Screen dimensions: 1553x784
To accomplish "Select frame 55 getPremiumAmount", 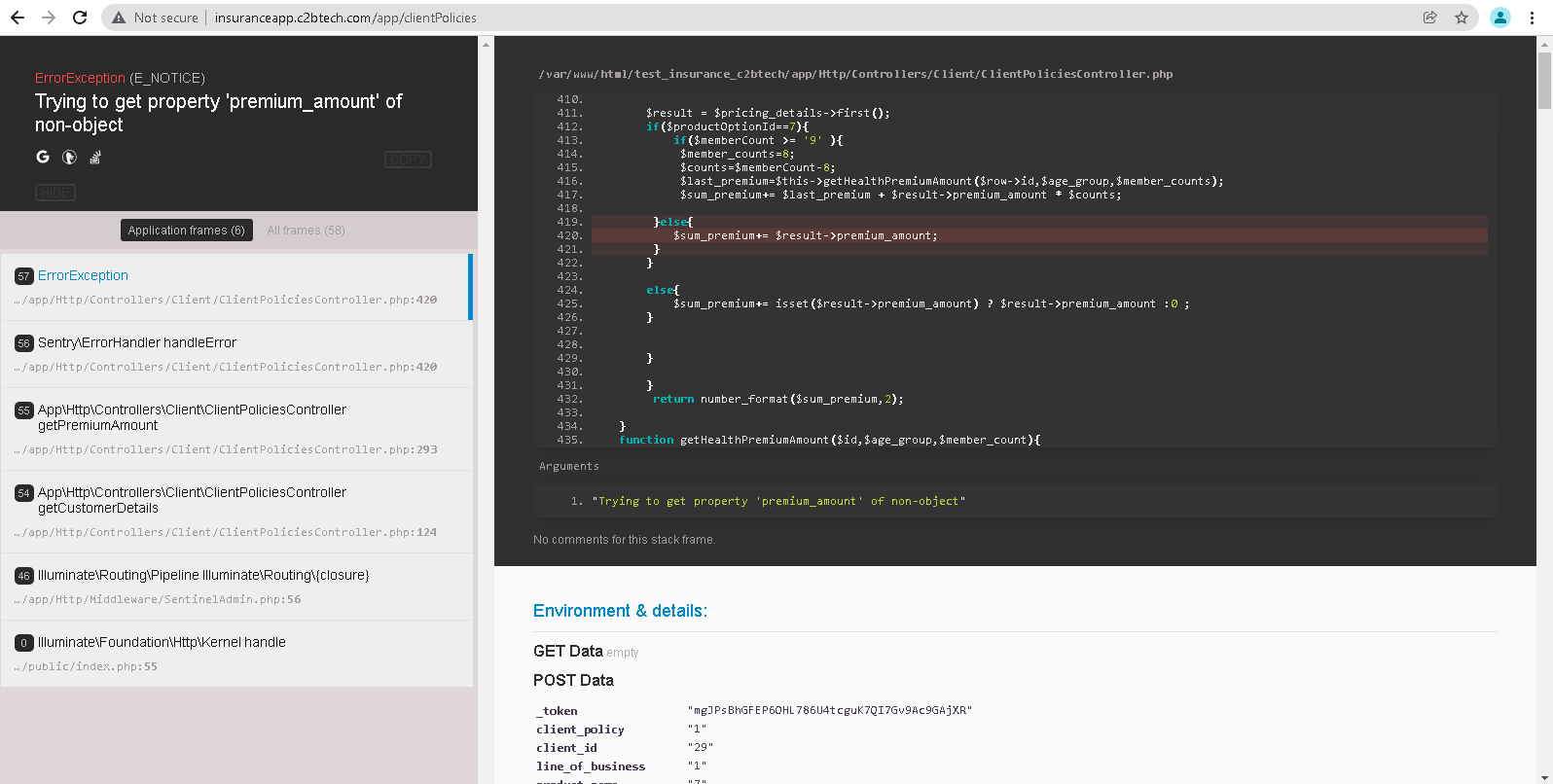I will point(236,429).
